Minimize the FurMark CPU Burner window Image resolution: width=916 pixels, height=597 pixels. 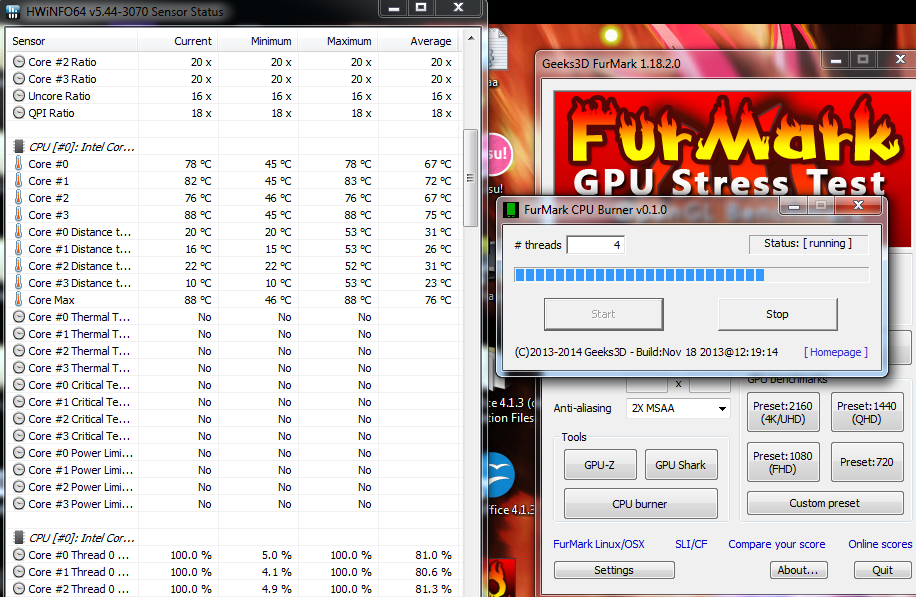click(793, 206)
